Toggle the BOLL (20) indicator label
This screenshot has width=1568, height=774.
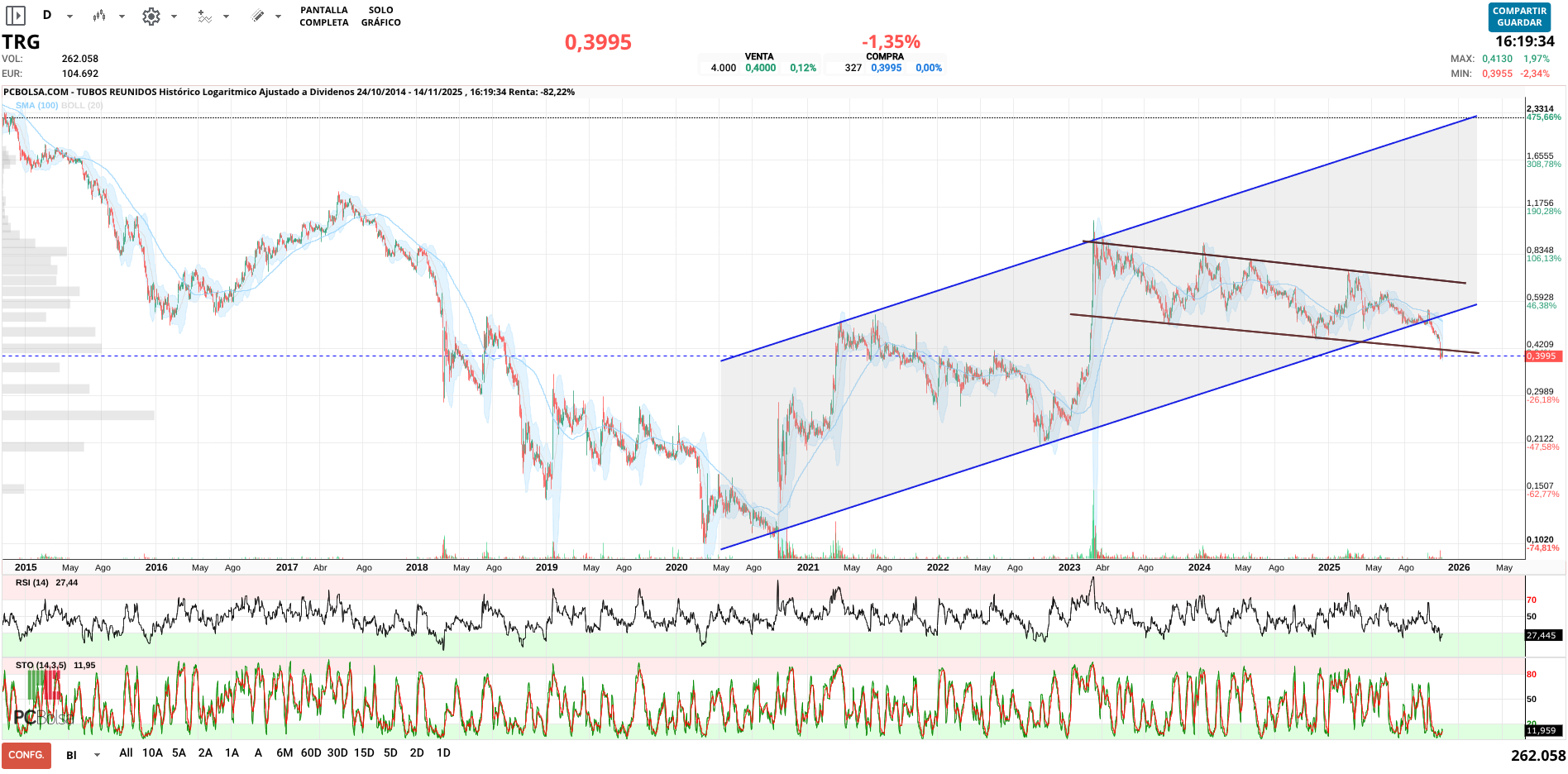pyautogui.click(x=82, y=105)
